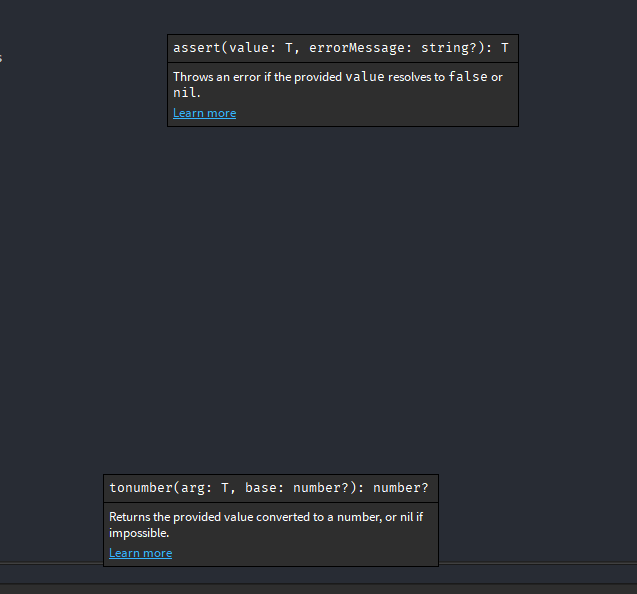Click the tonumber function name in signature
This screenshot has width=637, height=594.
click(x=141, y=488)
